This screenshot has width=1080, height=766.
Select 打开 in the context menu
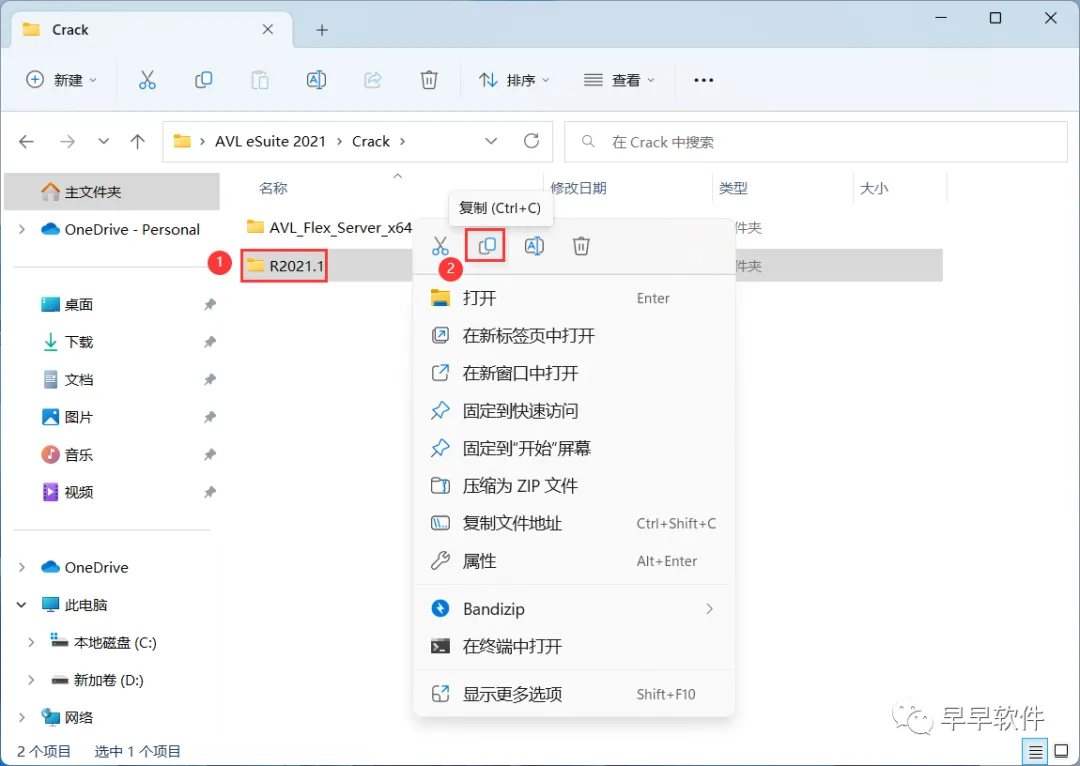coord(573,298)
